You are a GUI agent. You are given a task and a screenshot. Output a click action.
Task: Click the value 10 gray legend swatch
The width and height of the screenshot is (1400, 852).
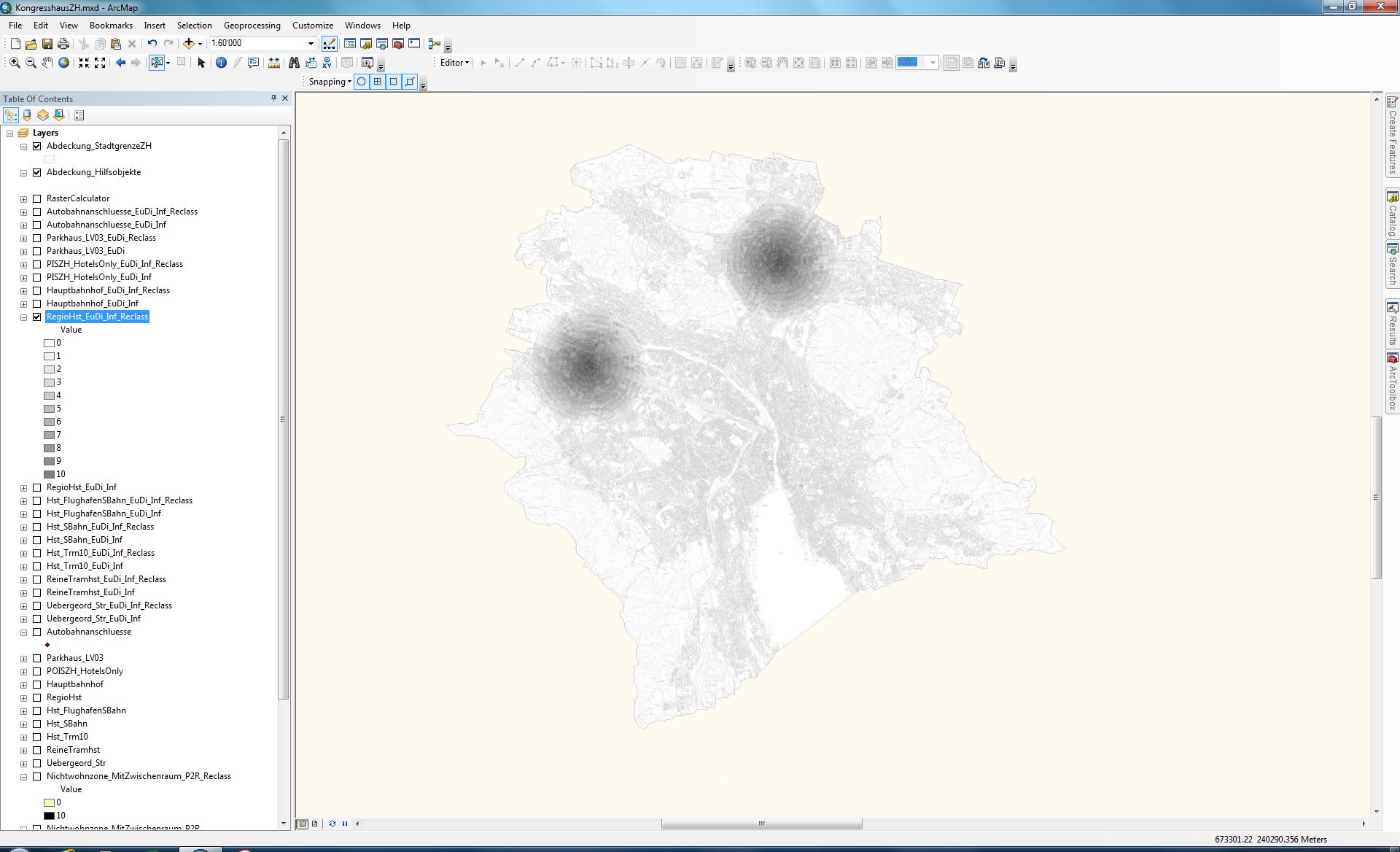[50, 474]
